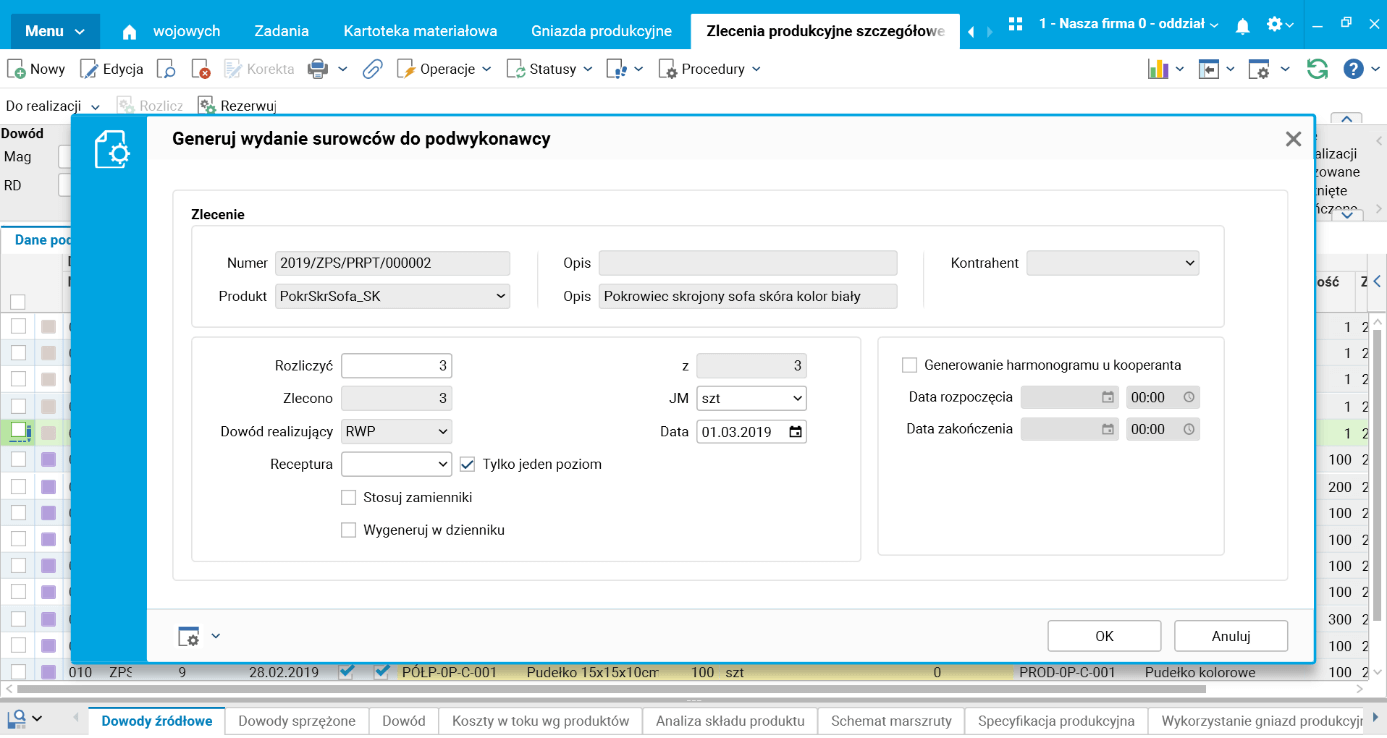Click the green refresh icon
The image size is (1387, 738).
coord(1317,69)
